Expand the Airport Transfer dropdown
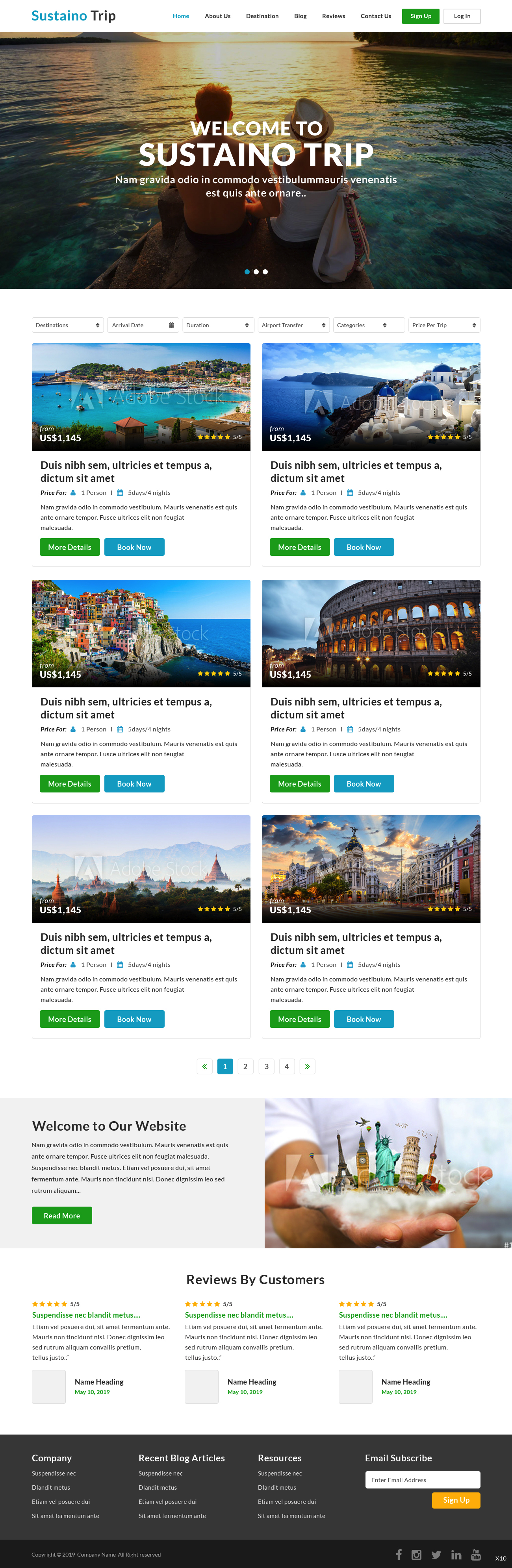The image size is (512, 1568). (294, 325)
